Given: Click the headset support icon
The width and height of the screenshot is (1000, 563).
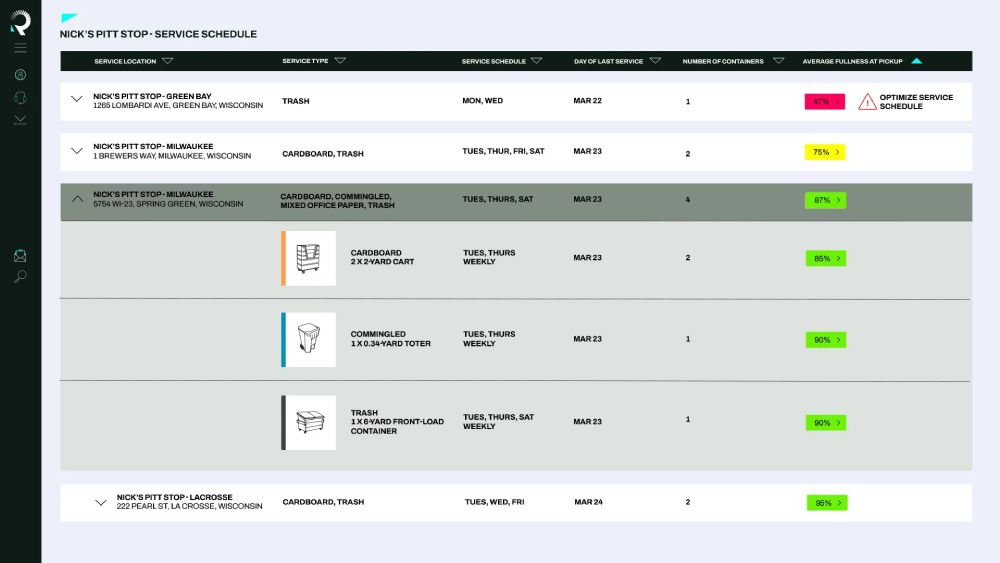Looking at the screenshot, I should 20,98.
